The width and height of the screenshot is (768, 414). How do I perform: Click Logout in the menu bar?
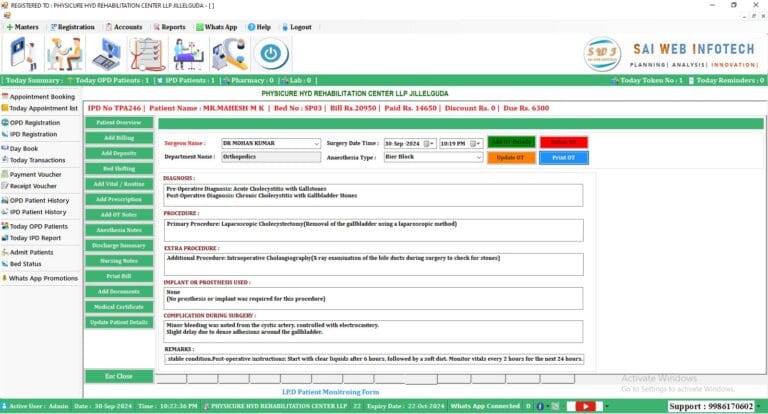tap(297, 27)
